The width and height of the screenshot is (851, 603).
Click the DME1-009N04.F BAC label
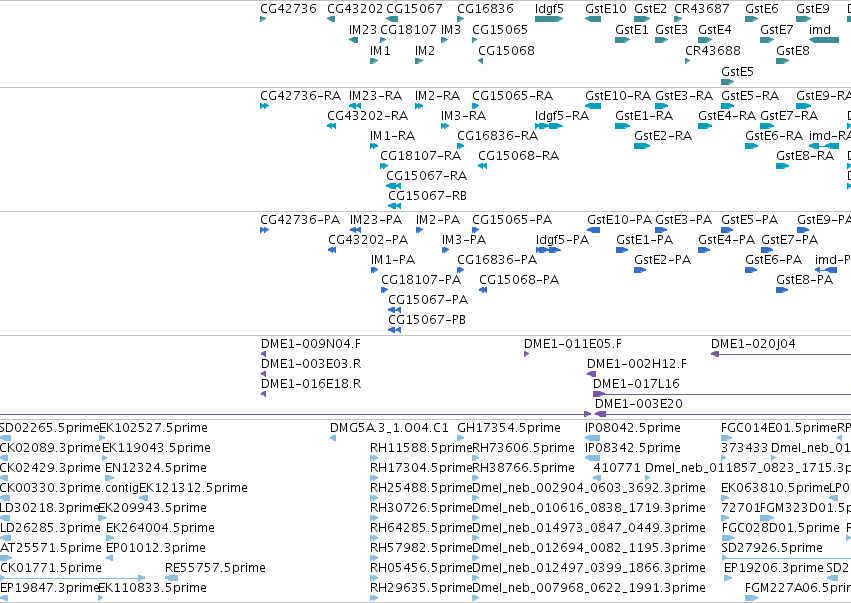point(311,344)
